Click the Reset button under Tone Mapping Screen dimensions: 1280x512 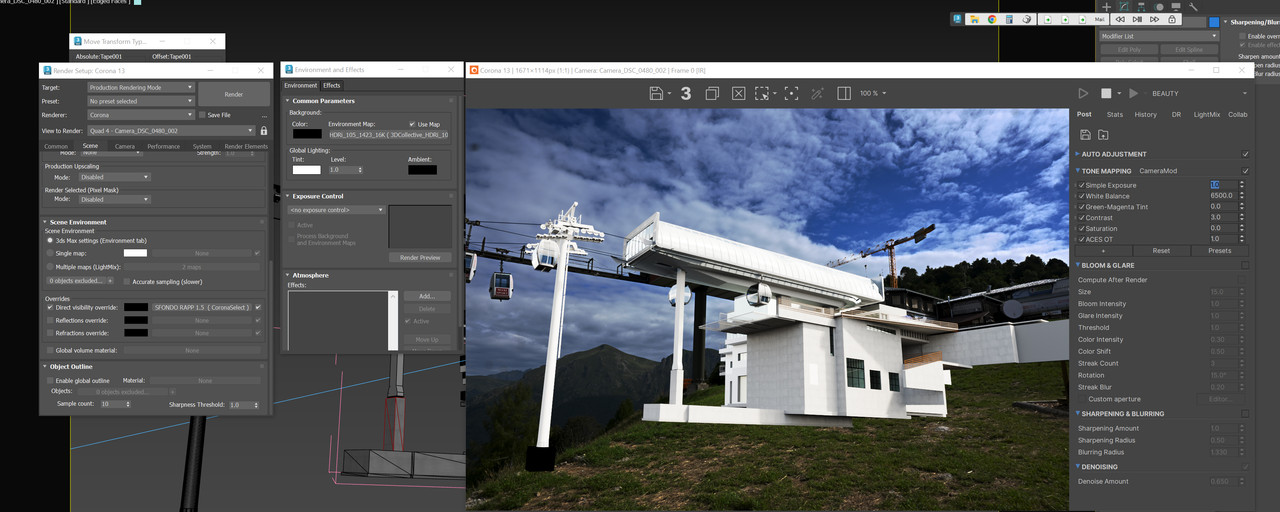(1161, 251)
